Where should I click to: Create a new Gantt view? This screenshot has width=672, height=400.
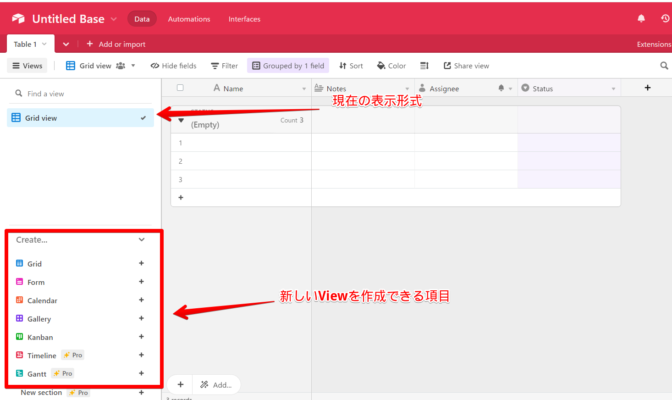[x=141, y=373]
